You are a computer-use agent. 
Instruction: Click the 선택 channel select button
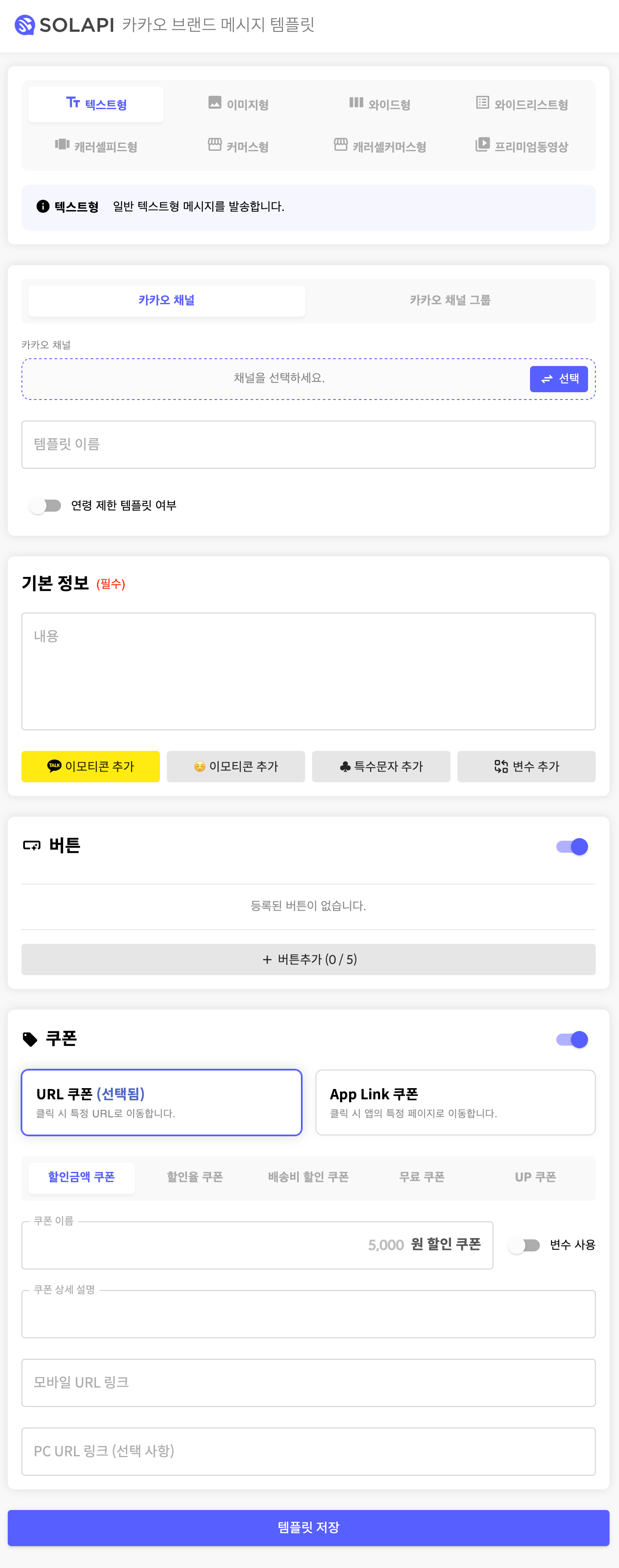(x=559, y=378)
